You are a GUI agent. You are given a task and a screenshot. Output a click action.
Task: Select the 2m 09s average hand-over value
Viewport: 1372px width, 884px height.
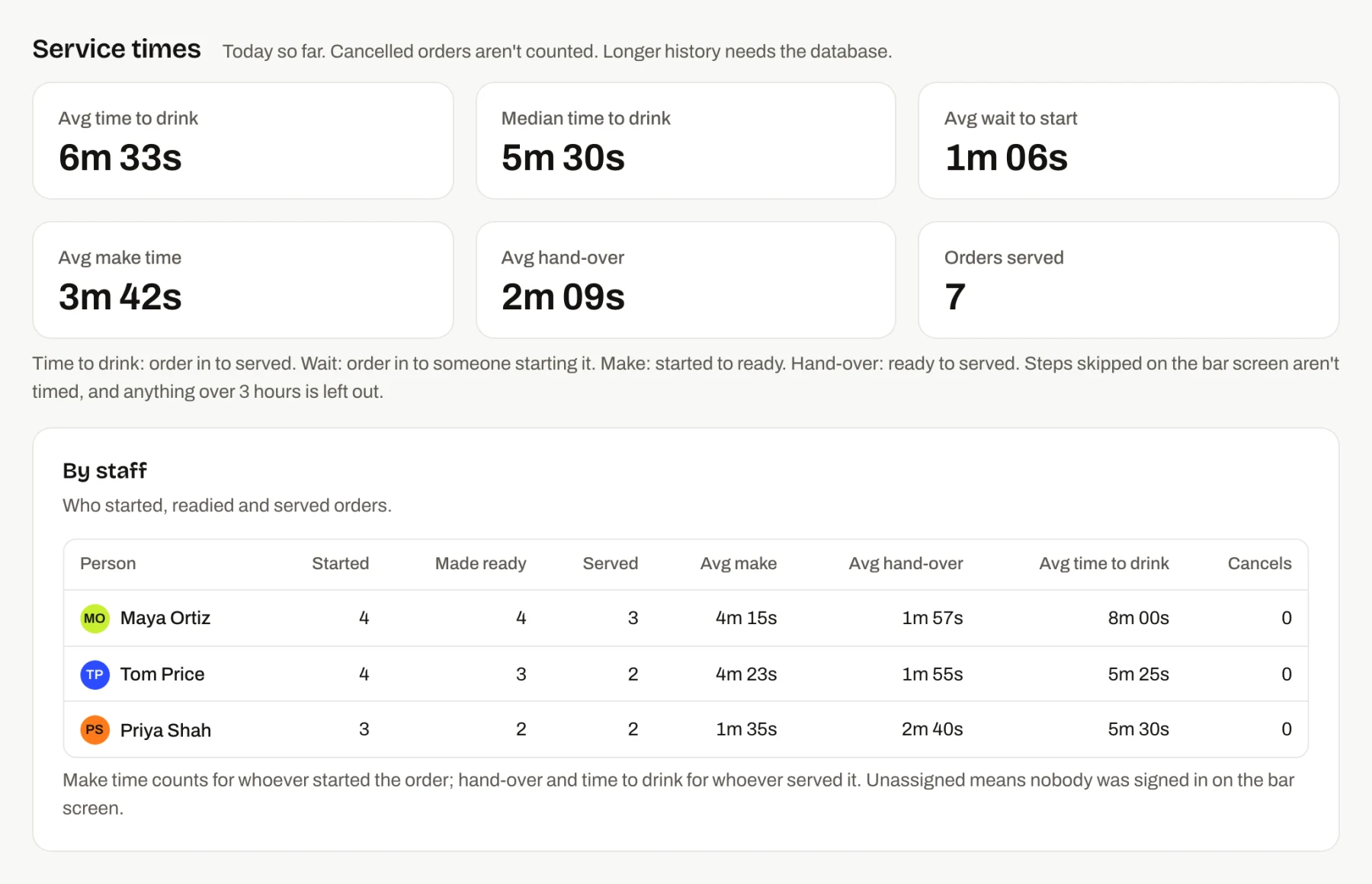563,297
